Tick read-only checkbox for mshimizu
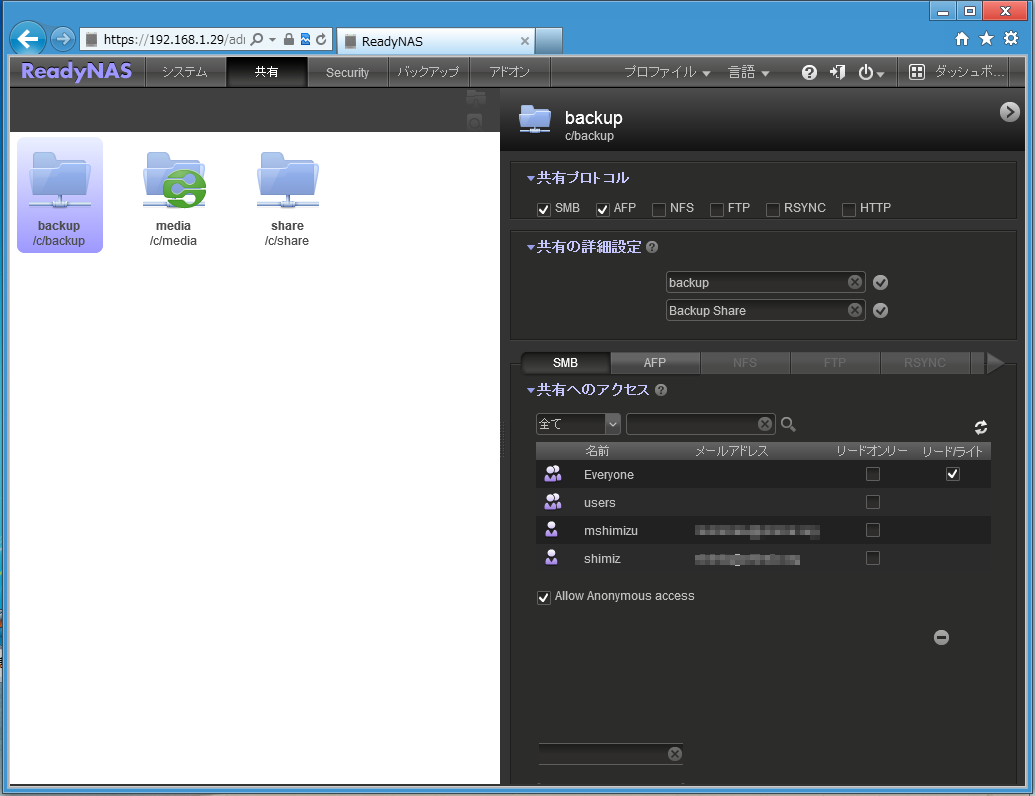Screen dimensions: 1035x796 tap(872, 530)
